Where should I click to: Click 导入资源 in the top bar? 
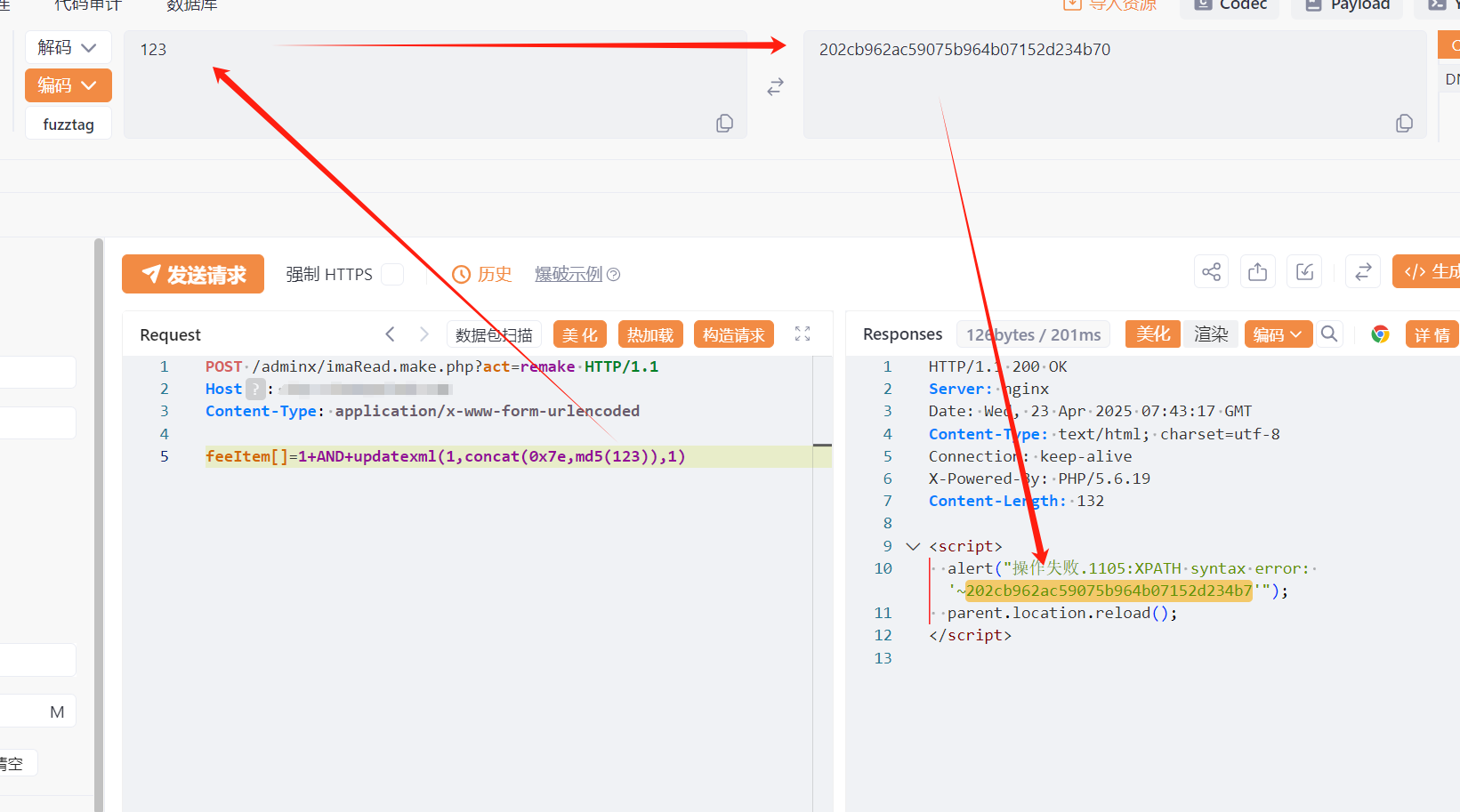(x=1110, y=5)
